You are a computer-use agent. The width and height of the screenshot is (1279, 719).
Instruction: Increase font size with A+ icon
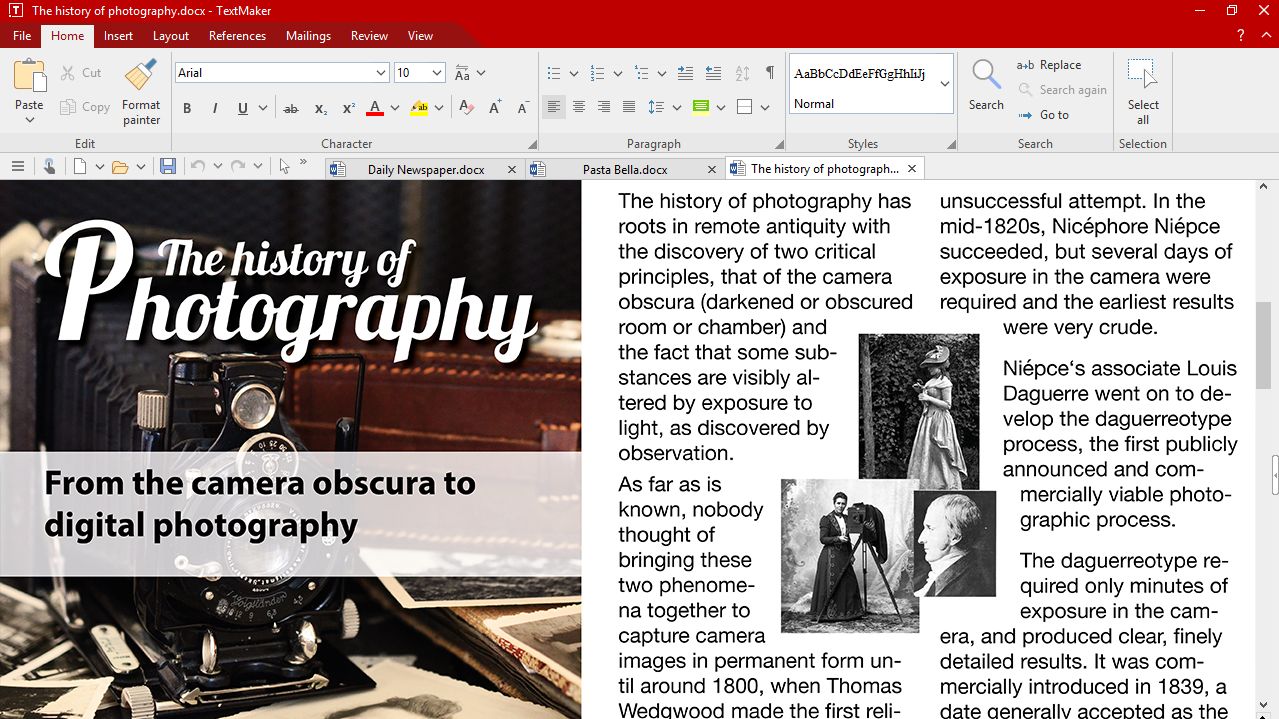[495, 108]
